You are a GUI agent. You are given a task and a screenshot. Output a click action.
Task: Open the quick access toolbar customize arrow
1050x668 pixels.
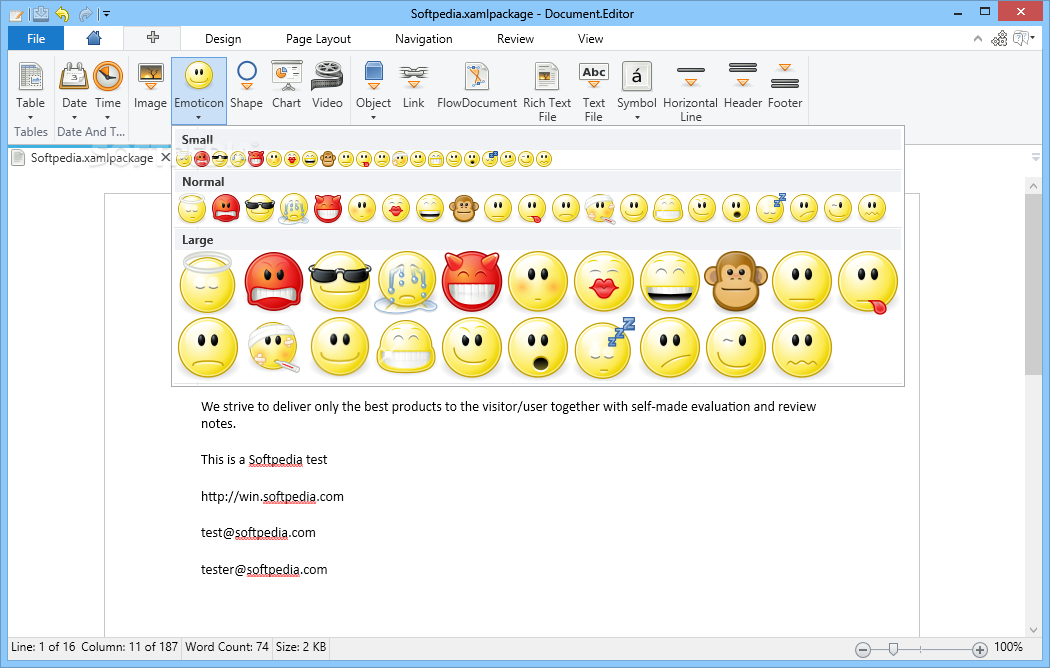[x=107, y=13]
